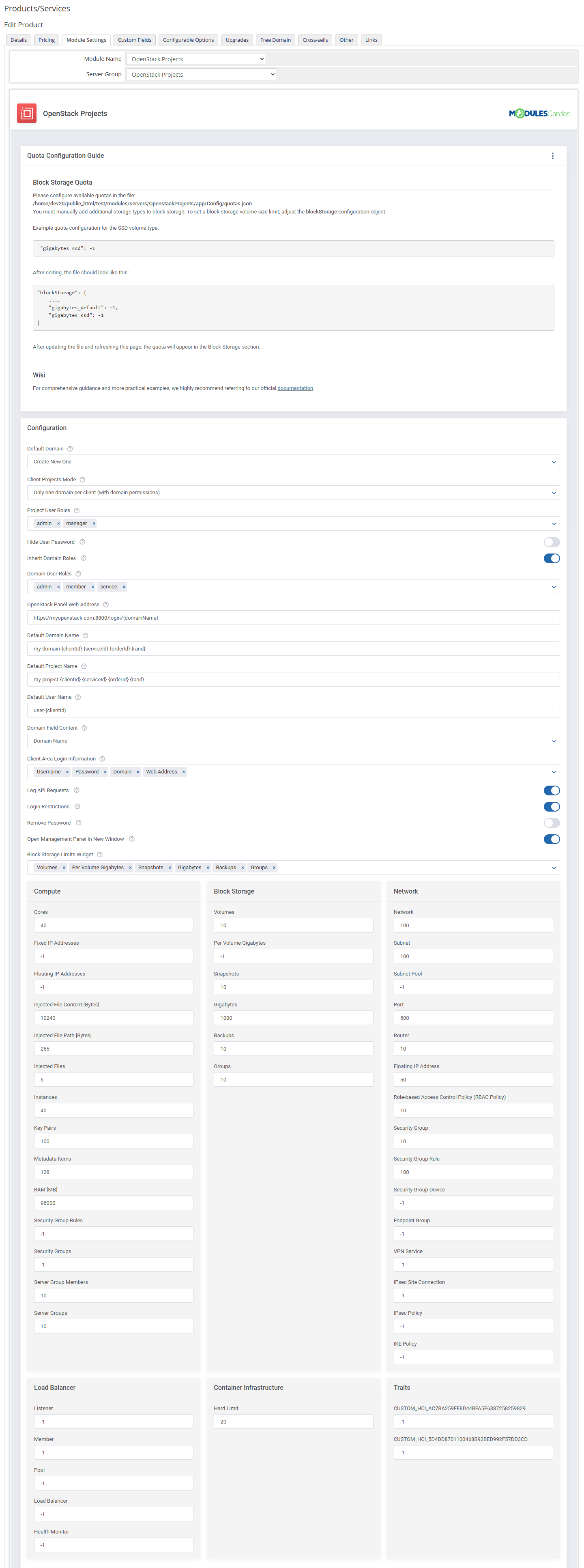Screen dimensions: 584x1568
Task: Remove the Snapshots tag from limits widget
Action: (170, 868)
